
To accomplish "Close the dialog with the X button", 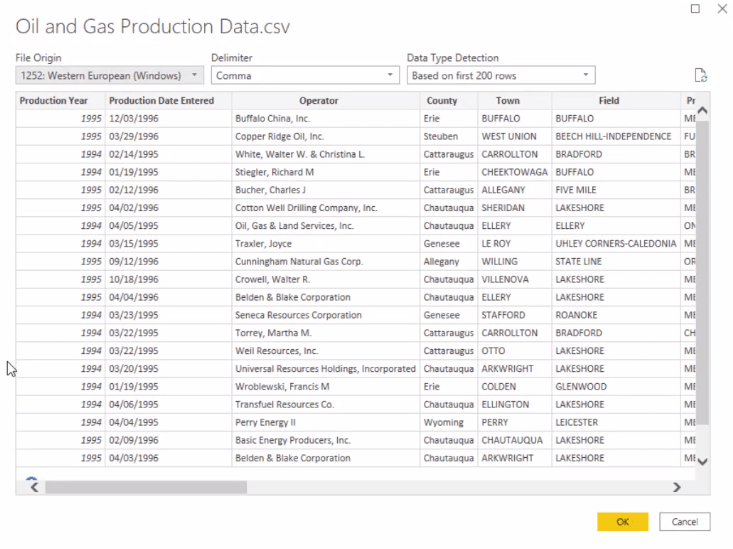I will click(722, 8).
